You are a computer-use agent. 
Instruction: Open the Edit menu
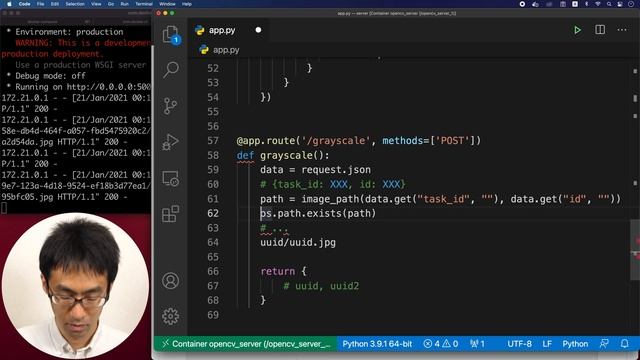tap(55, 4)
